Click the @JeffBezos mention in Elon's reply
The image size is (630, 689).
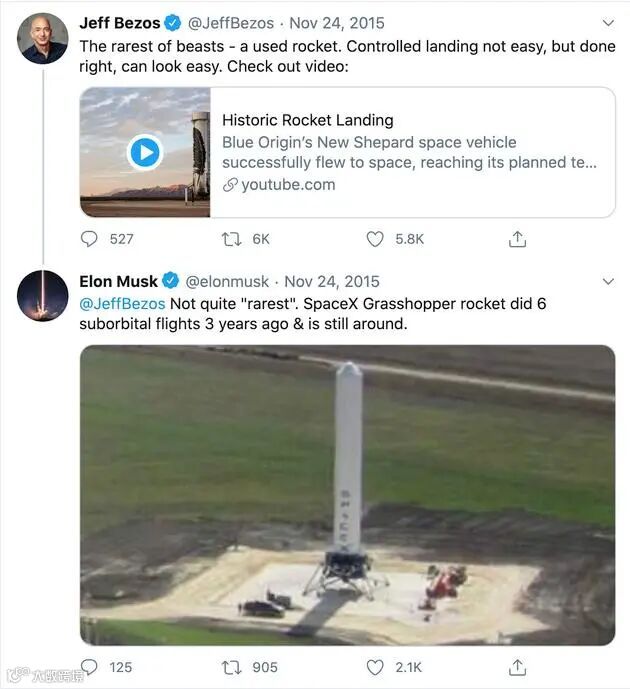pos(122,303)
